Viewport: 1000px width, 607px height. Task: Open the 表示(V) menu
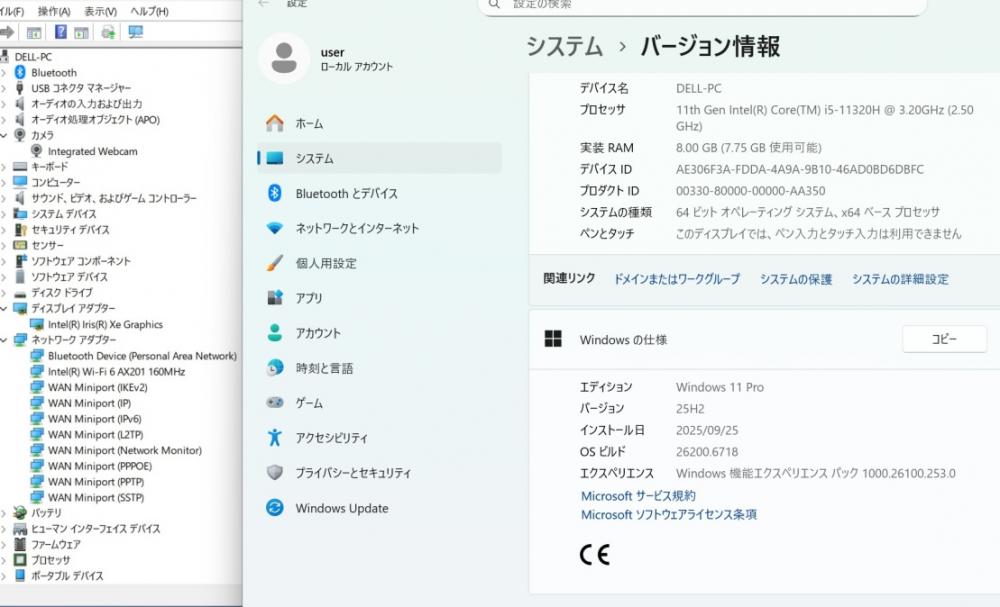coord(100,11)
